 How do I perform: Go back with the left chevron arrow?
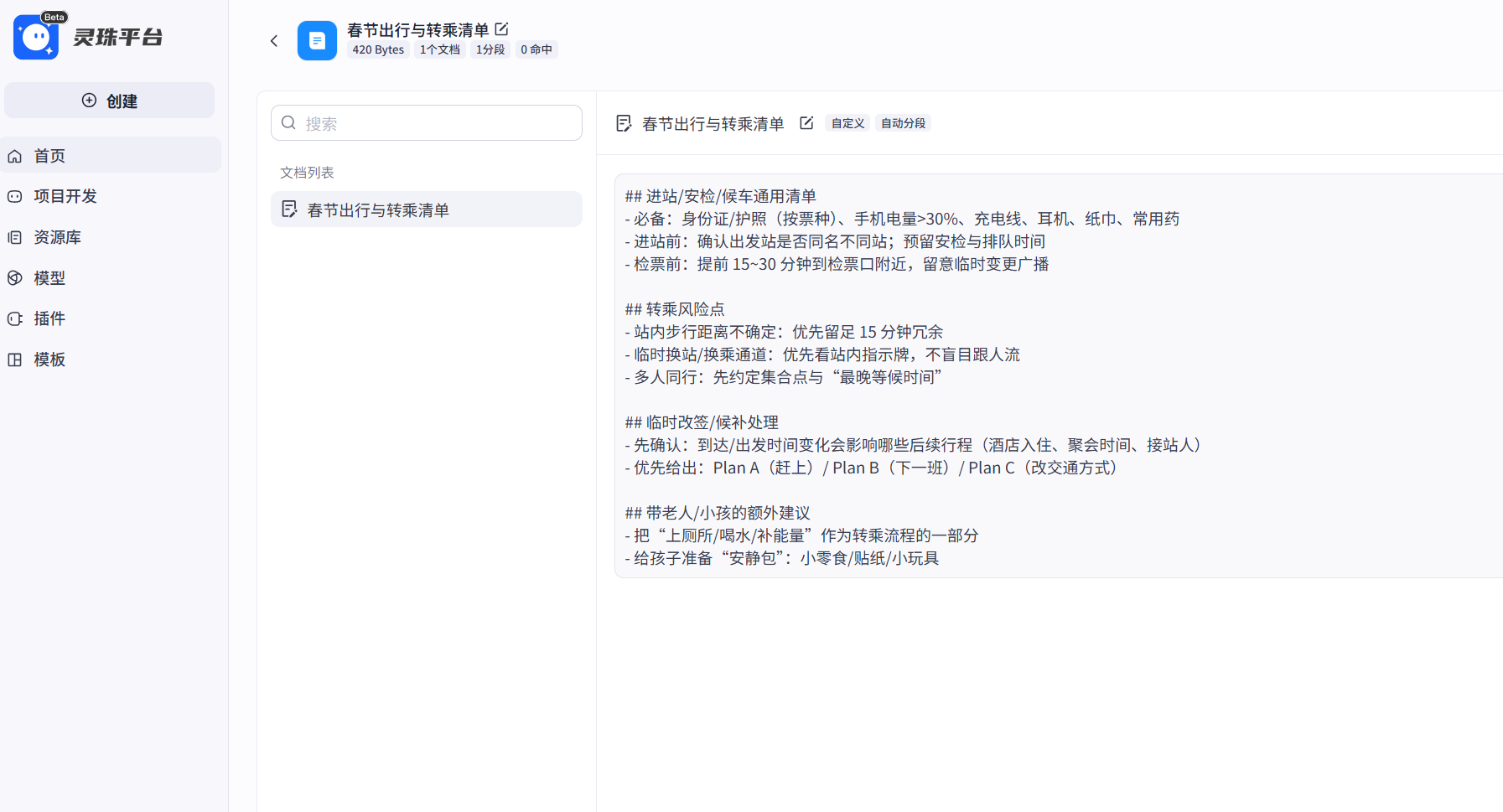coord(274,40)
